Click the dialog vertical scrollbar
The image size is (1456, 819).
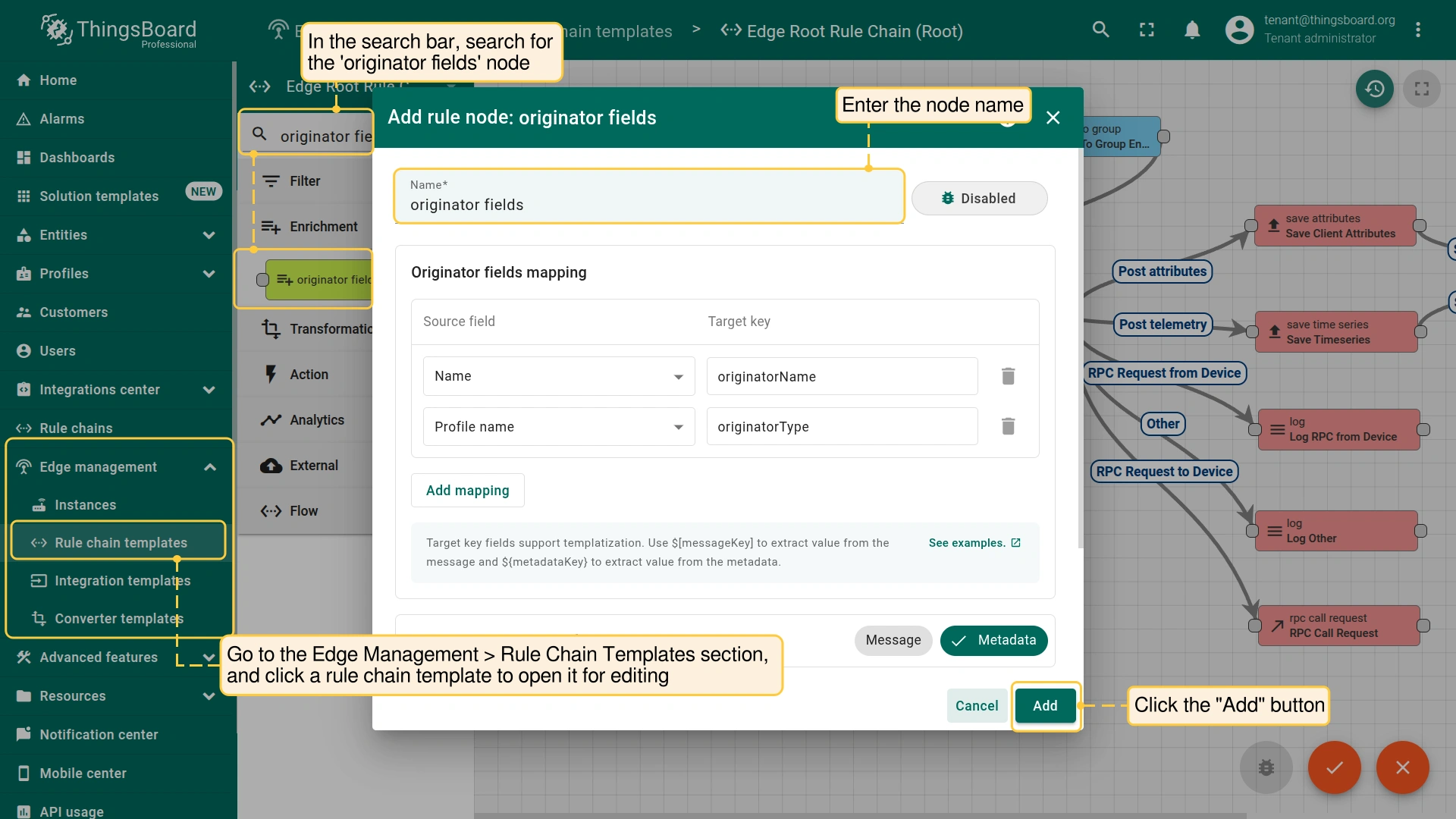point(1080,349)
